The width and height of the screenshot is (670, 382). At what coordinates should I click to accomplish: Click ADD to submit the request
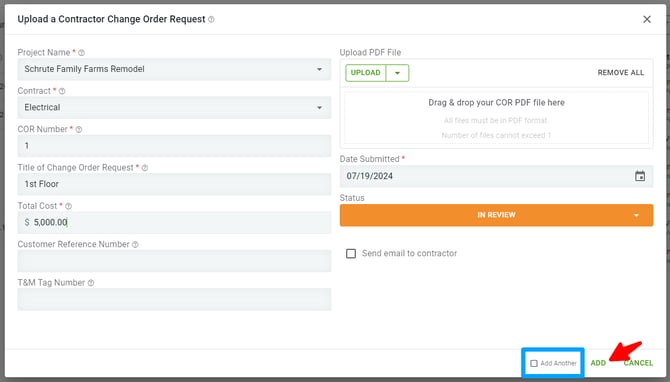pyautogui.click(x=598, y=363)
